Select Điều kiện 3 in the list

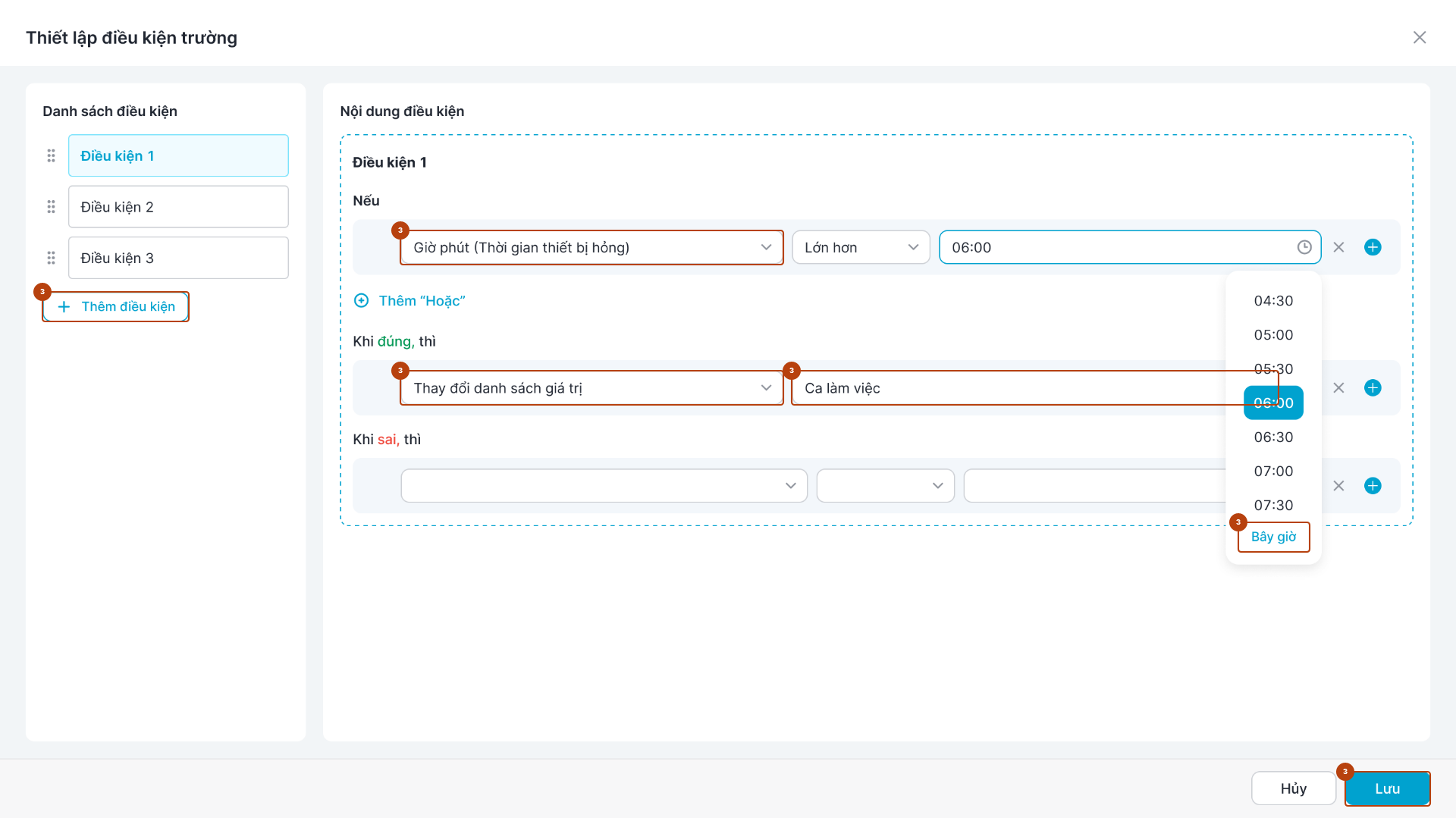coord(178,258)
